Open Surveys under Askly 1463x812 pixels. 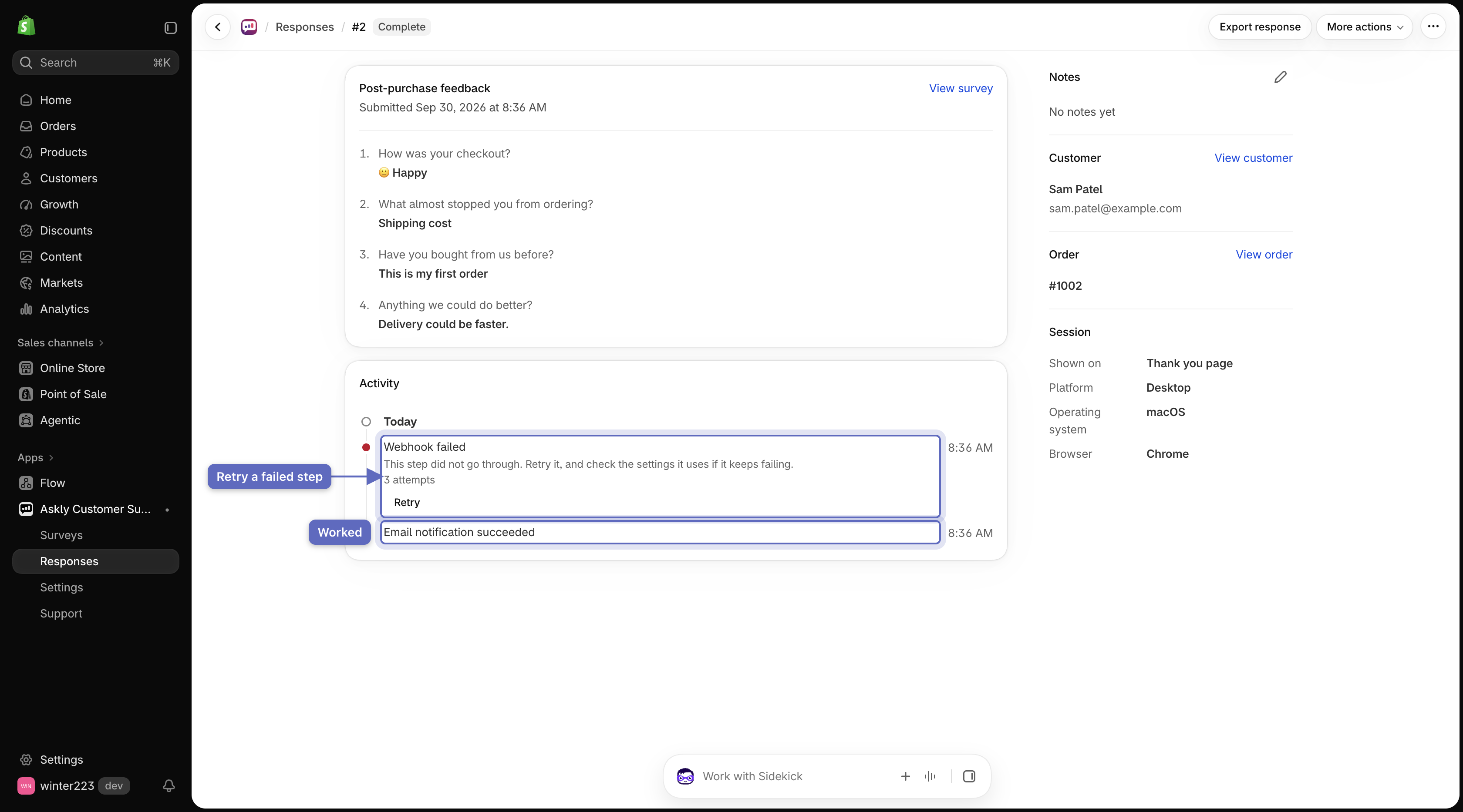tap(95, 535)
